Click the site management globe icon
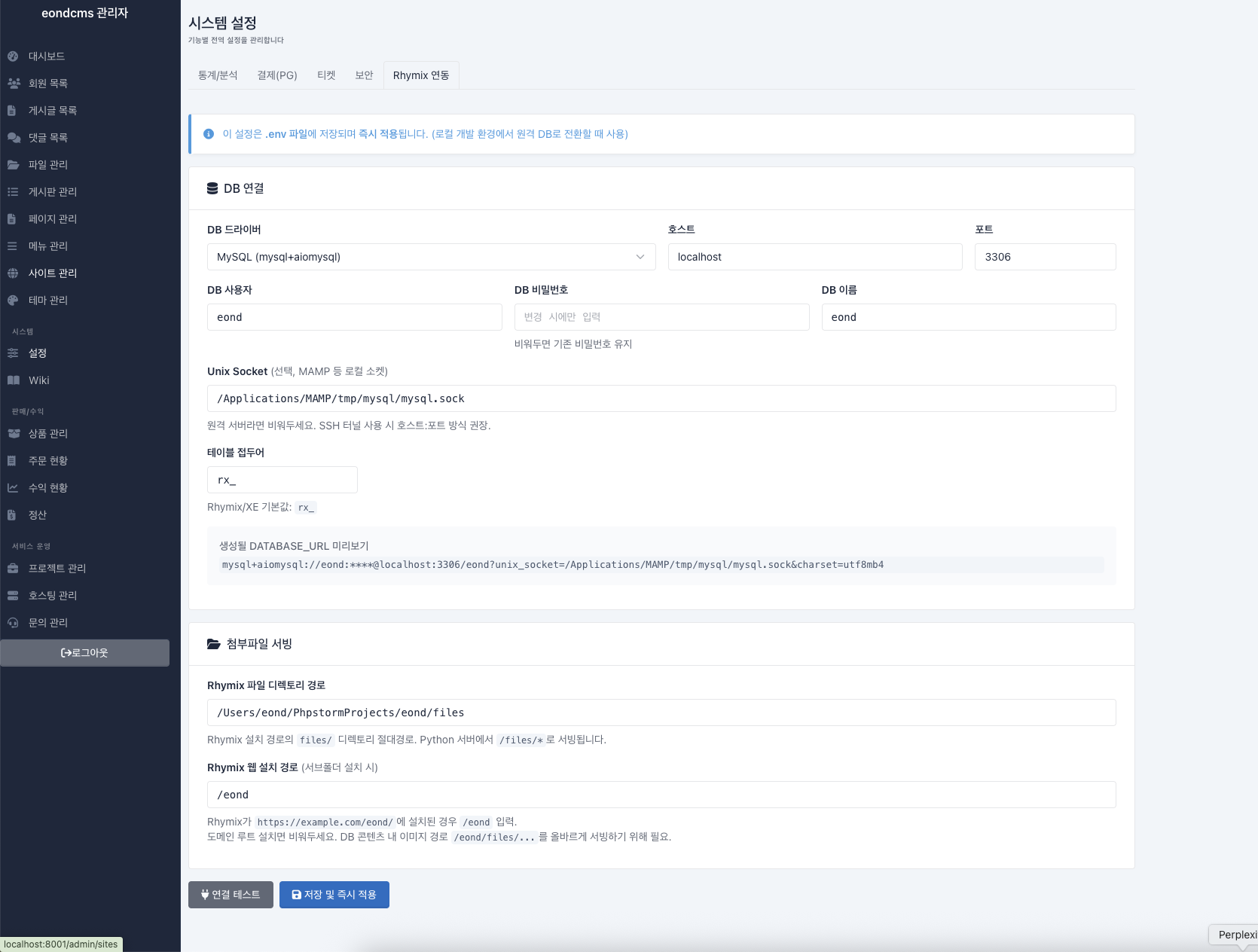Viewport: 1258px width, 952px height. pyautogui.click(x=13, y=273)
